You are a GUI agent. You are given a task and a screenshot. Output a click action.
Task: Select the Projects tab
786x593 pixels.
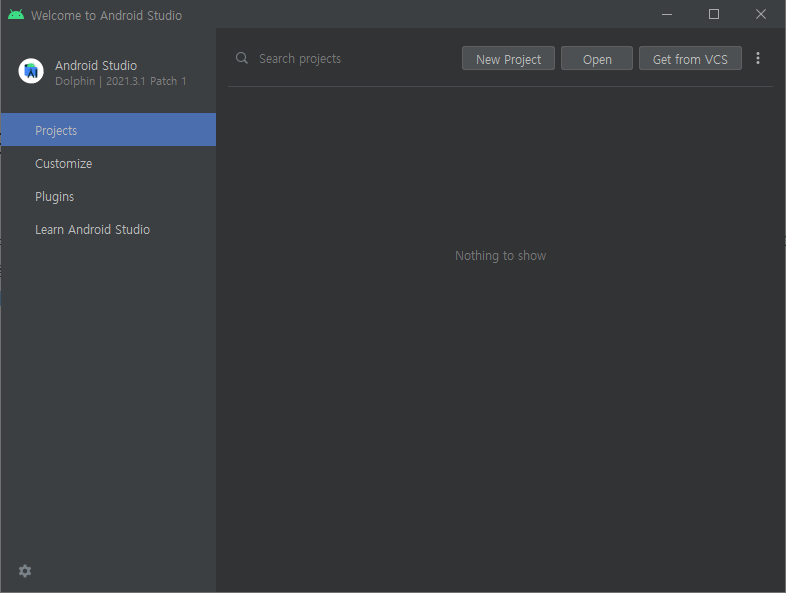[x=108, y=130]
